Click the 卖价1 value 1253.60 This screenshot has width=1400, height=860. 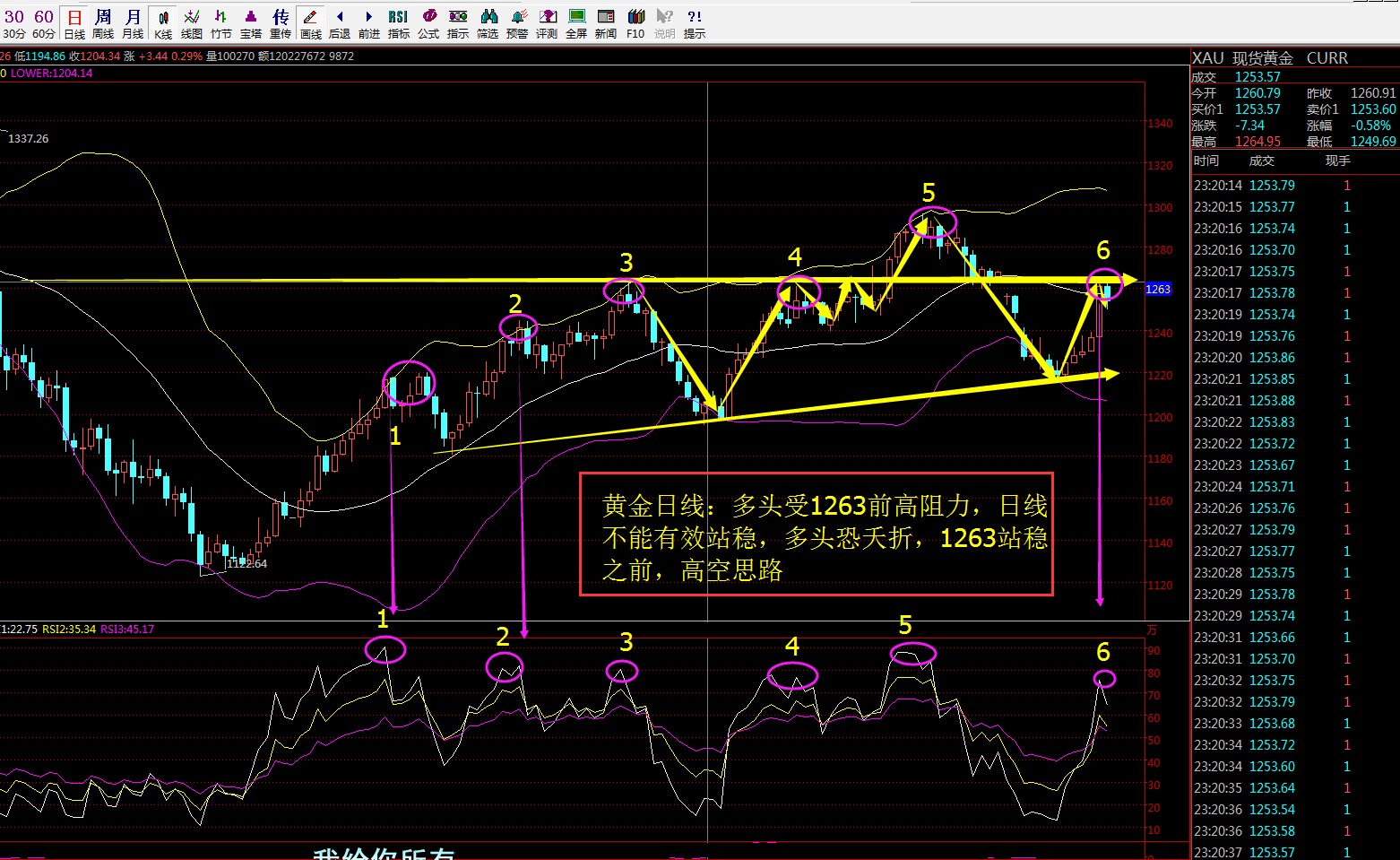pyautogui.click(x=1373, y=109)
